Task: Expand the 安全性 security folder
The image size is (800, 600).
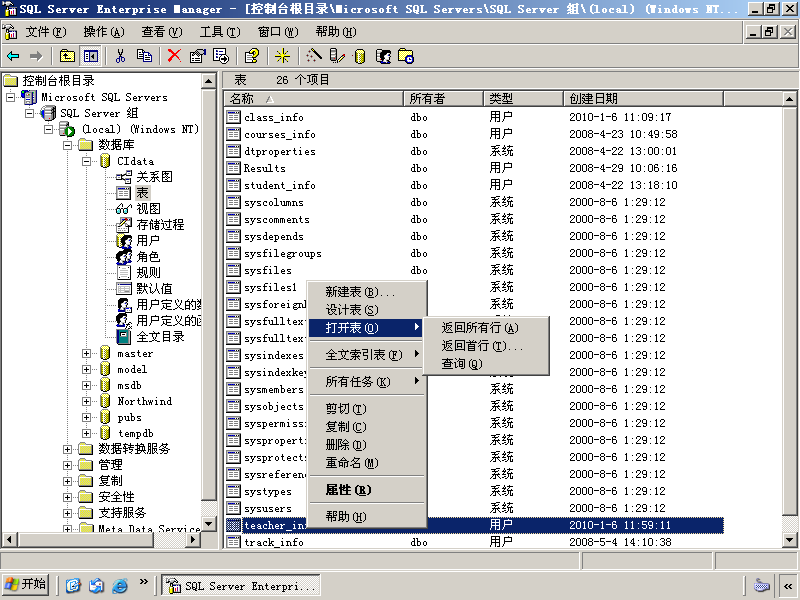Action: click(x=67, y=497)
